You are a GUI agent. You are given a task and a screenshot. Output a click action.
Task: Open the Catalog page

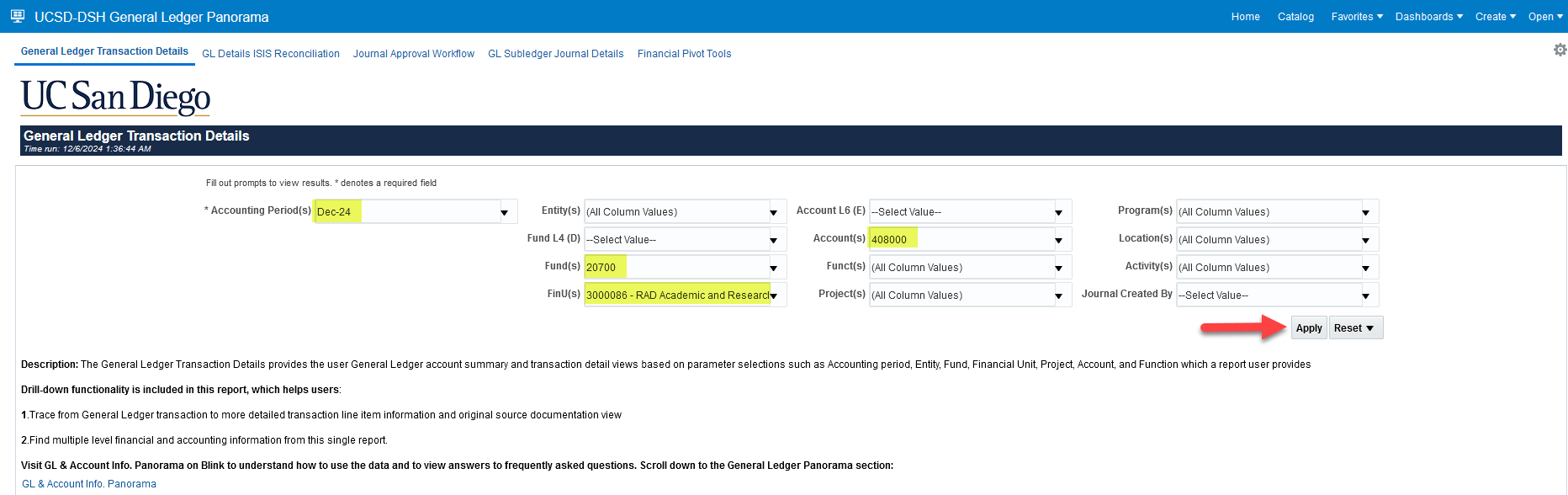(1295, 17)
